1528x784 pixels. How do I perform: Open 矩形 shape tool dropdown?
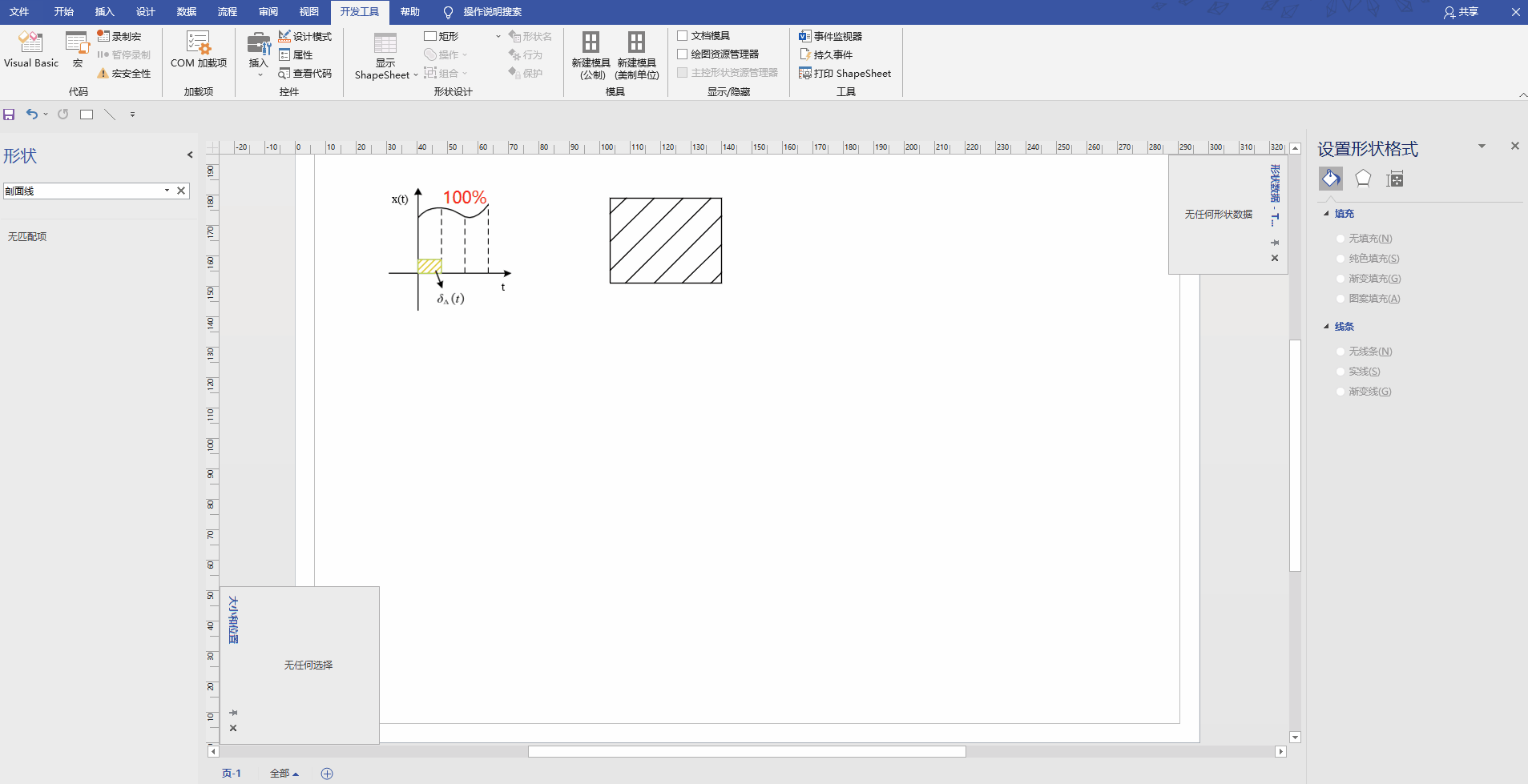(x=498, y=36)
